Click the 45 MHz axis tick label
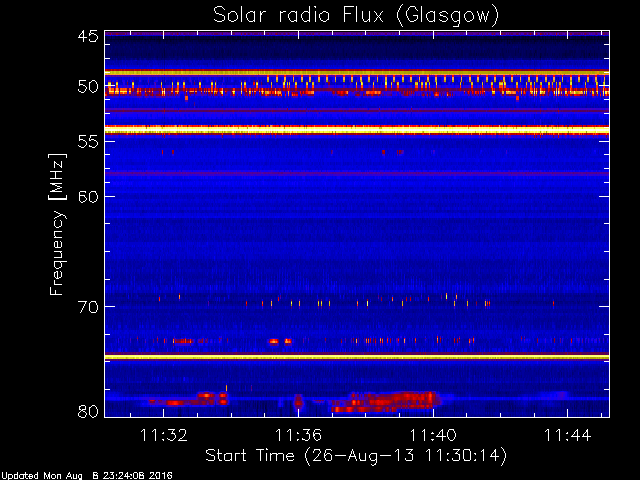This screenshot has width=640, height=480. 88,36
